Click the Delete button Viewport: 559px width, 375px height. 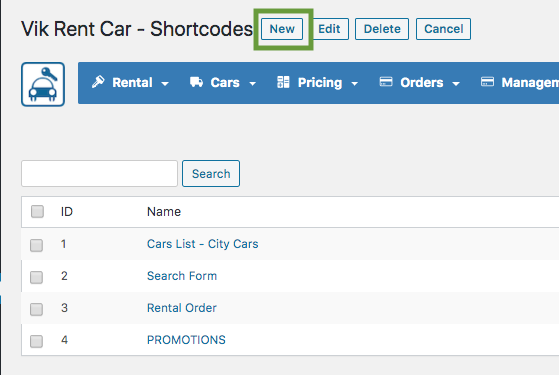[x=382, y=29]
